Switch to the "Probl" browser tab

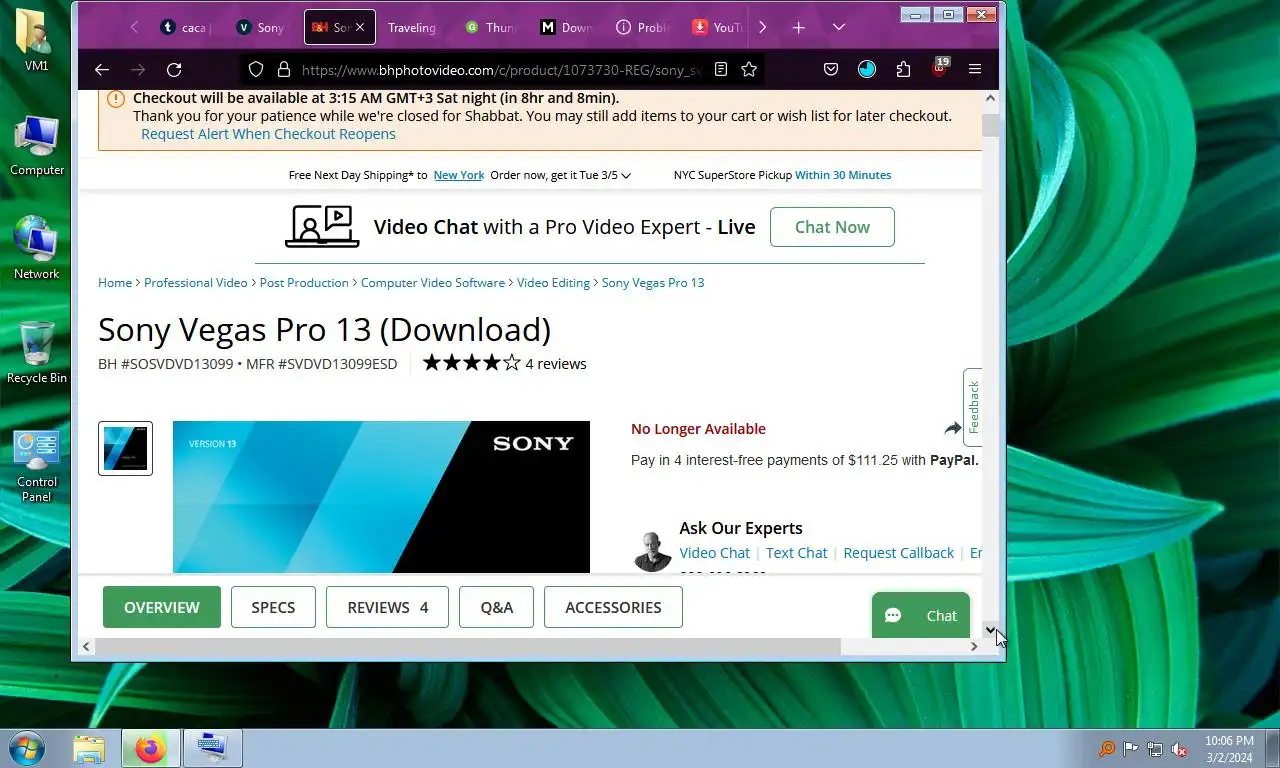(641, 27)
